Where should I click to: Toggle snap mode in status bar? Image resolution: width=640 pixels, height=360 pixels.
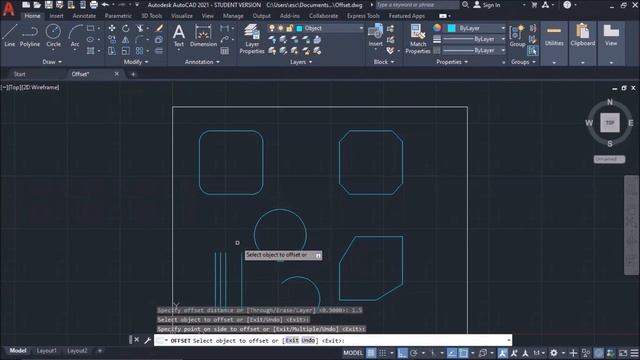[x=382, y=353]
